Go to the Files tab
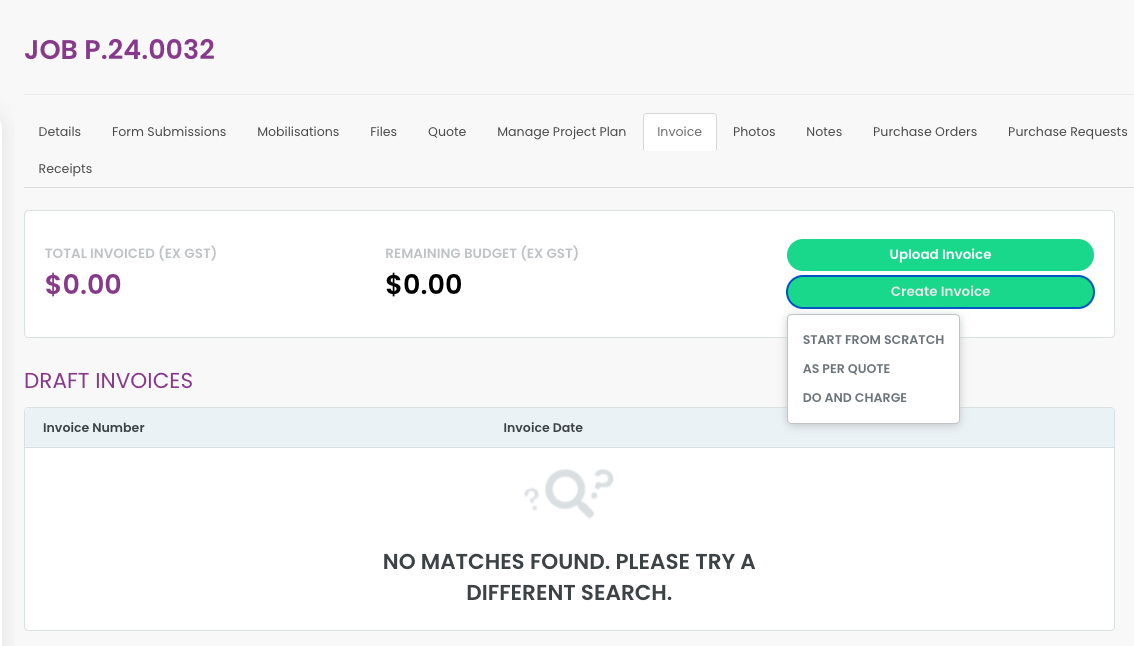1134x646 pixels. coord(383,132)
